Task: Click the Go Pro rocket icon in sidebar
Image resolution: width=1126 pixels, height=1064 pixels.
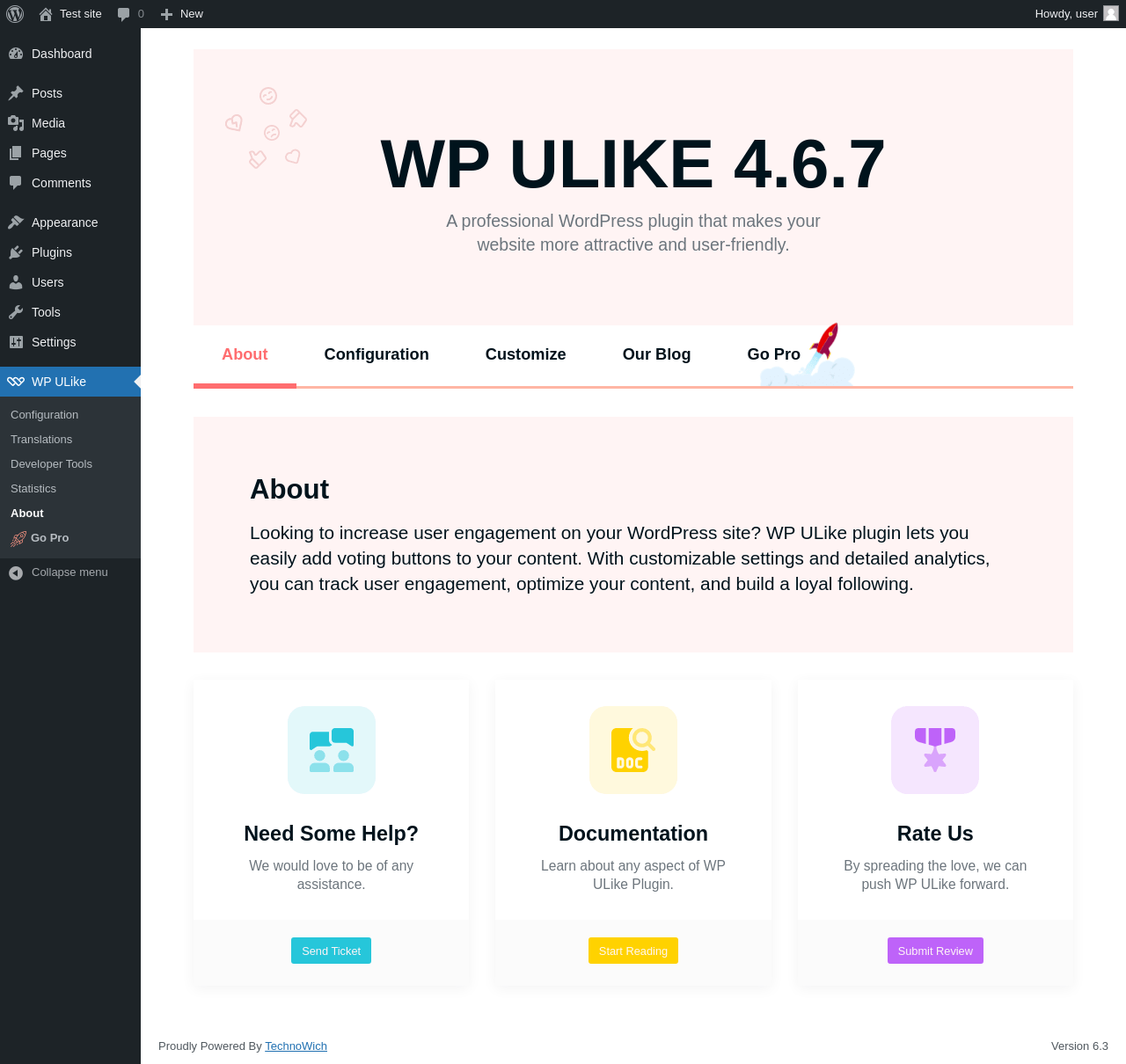Action: (18, 538)
